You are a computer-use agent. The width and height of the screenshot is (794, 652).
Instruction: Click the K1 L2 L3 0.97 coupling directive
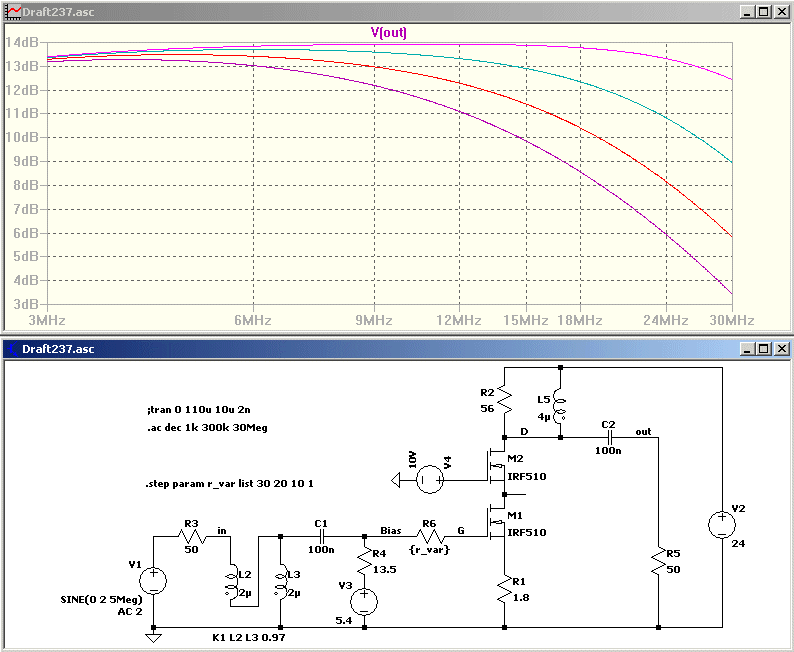[x=248, y=637]
